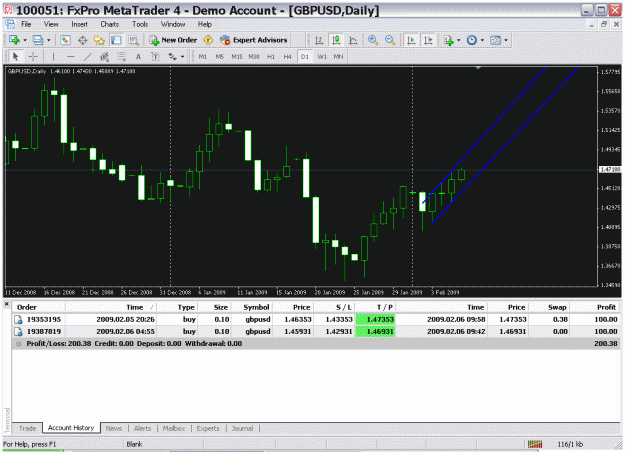Image resolution: width=625 pixels, height=452 pixels.
Task: Show the Navigator favorites icon
Action: [x=99, y=40]
